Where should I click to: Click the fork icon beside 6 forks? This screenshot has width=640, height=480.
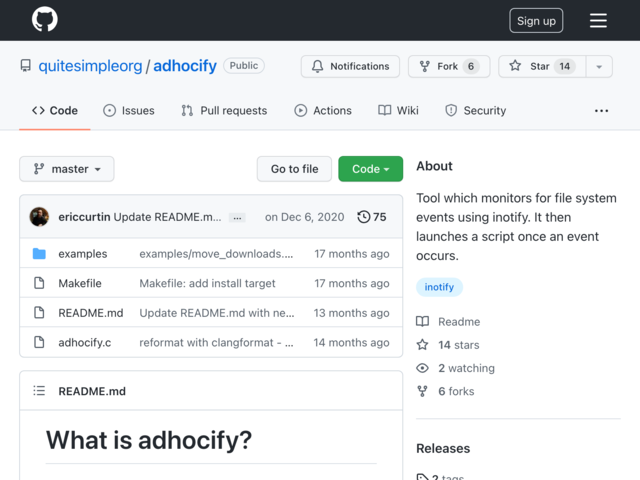(422, 391)
